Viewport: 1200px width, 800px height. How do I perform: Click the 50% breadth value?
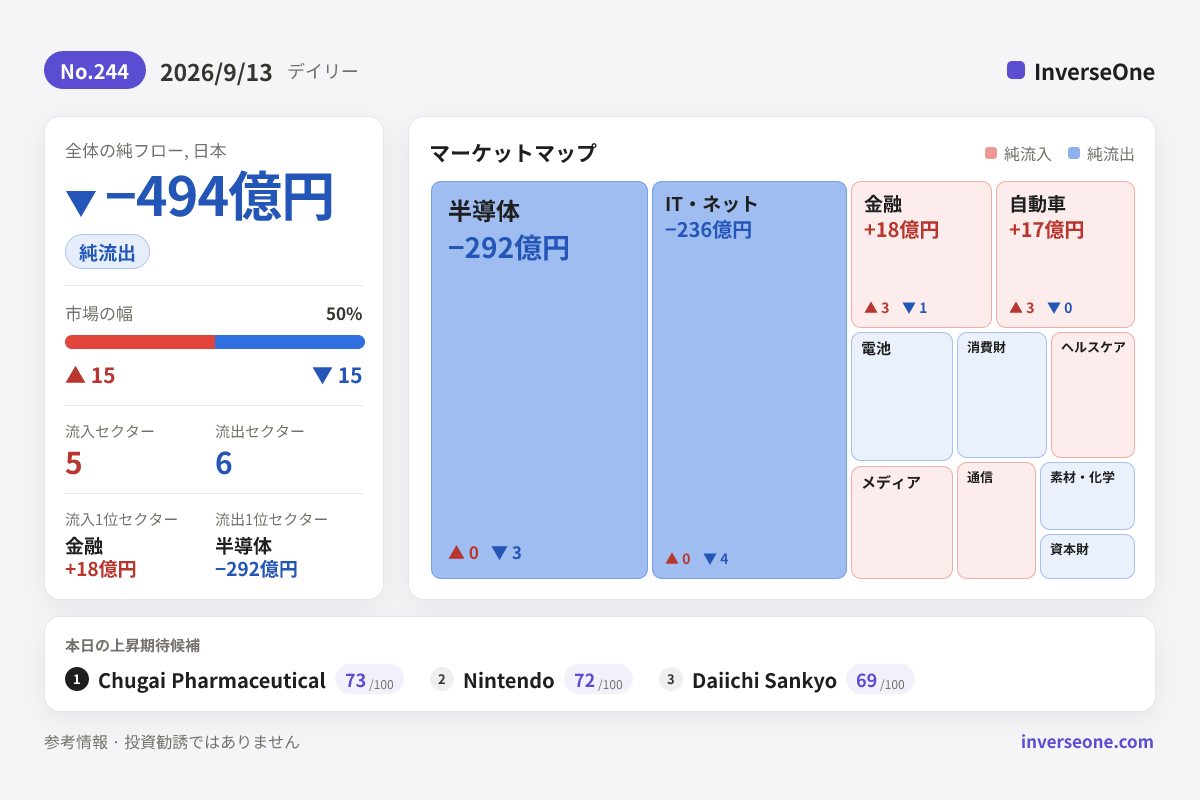[x=344, y=314]
